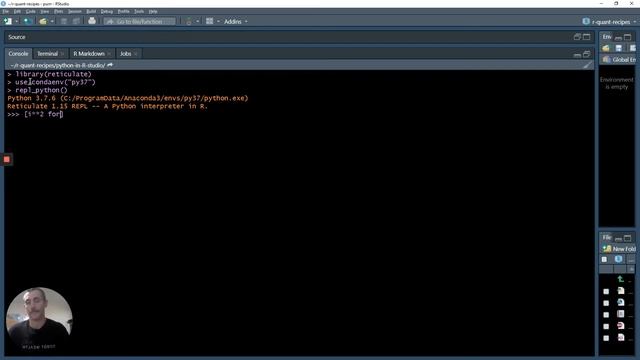Close the R Markdown tab
Viewport: 640px width, 360px height.
tap(109, 54)
